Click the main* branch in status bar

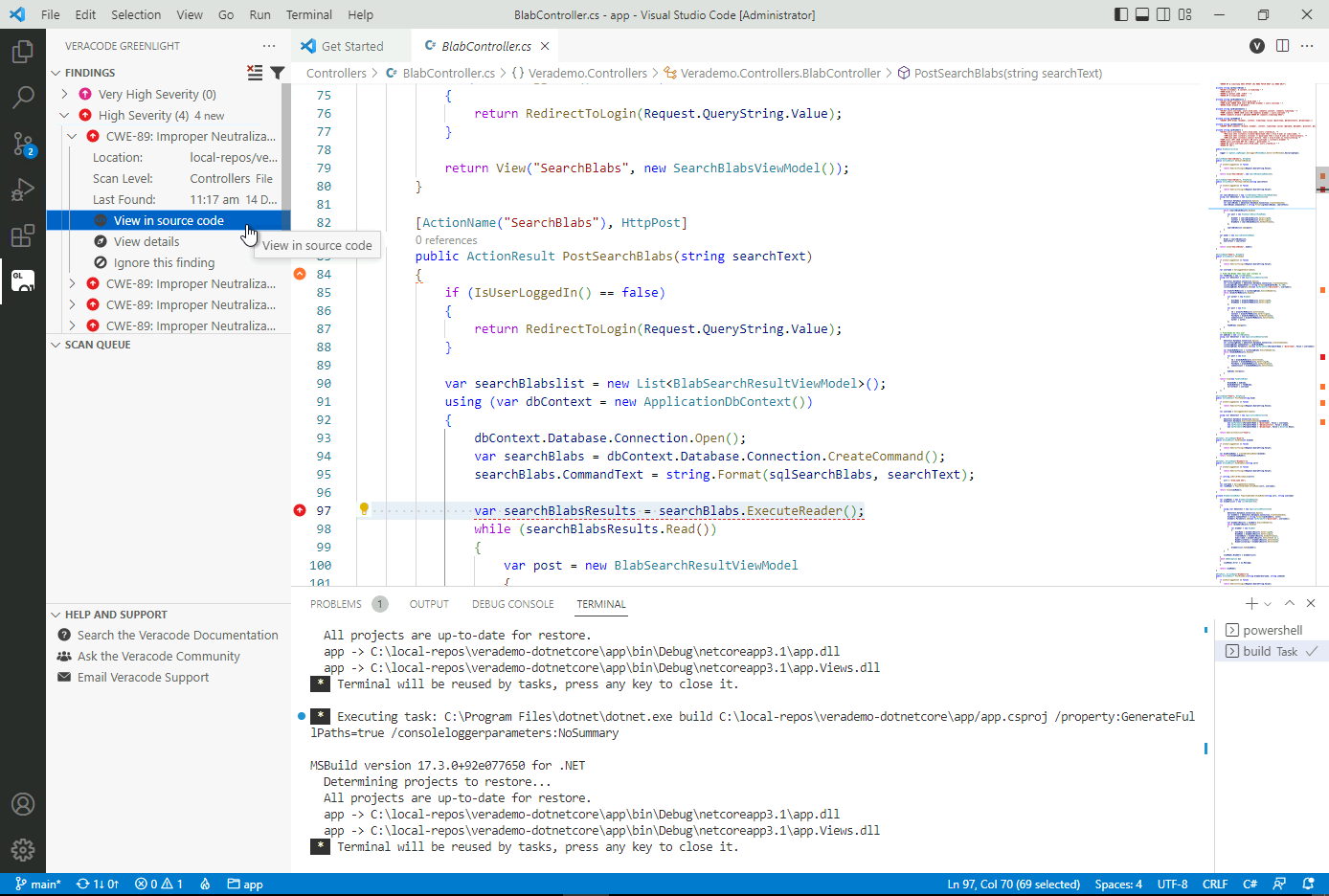pos(38,884)
